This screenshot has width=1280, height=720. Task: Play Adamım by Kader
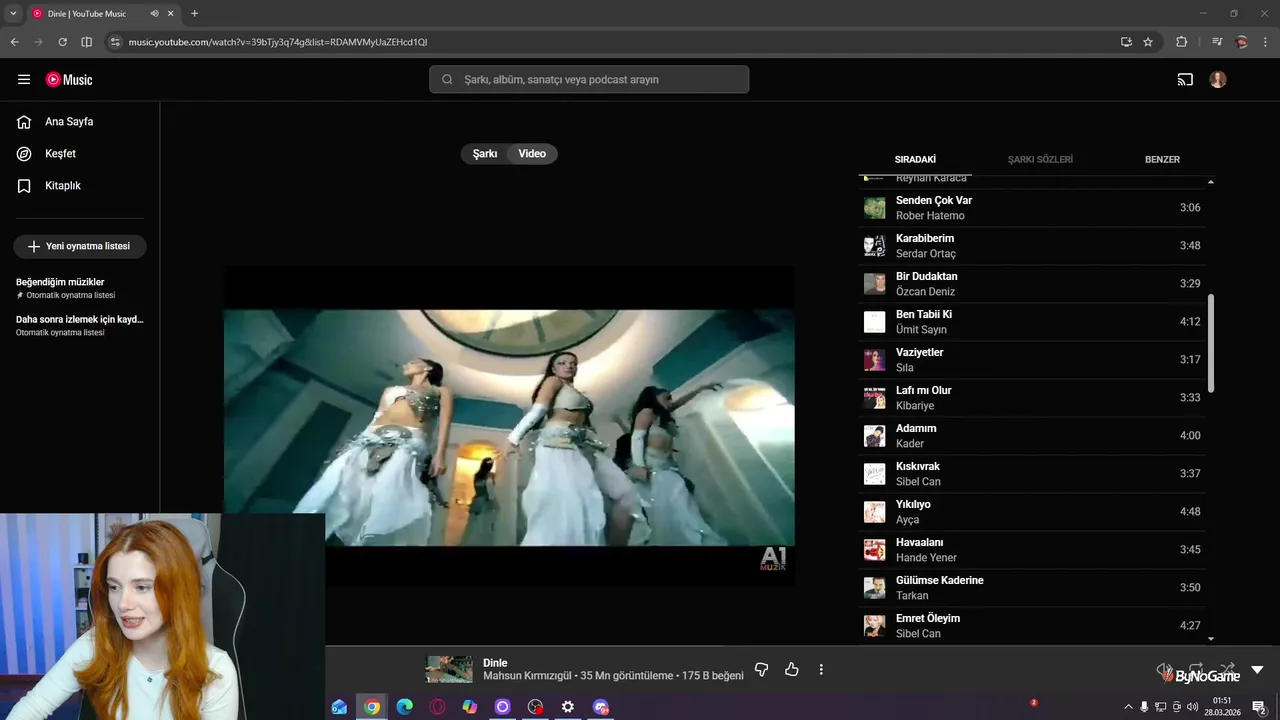(x=1032, y=436)
